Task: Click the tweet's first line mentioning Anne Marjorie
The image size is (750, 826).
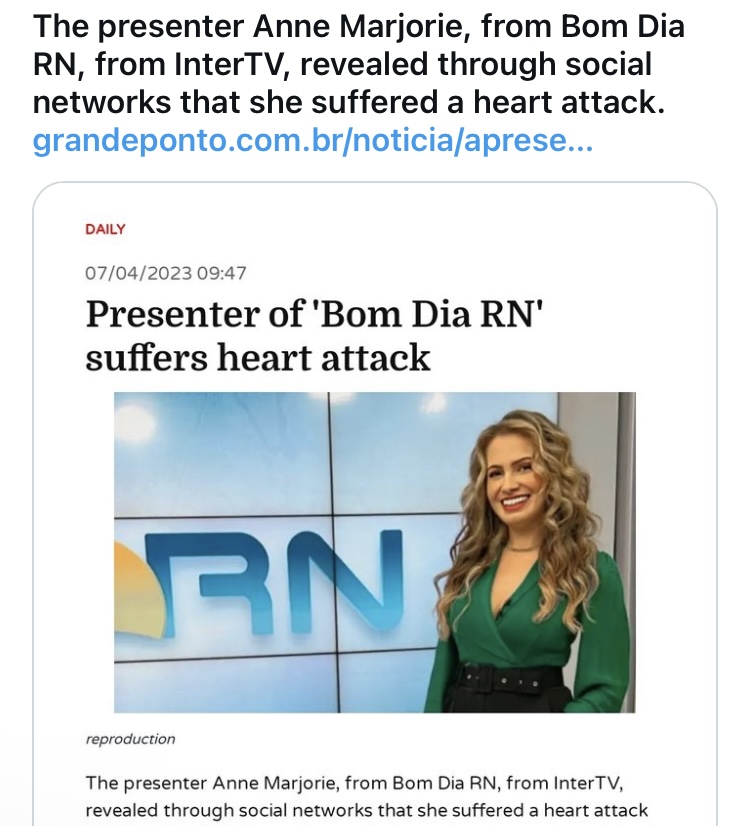Action: (359, 26)
